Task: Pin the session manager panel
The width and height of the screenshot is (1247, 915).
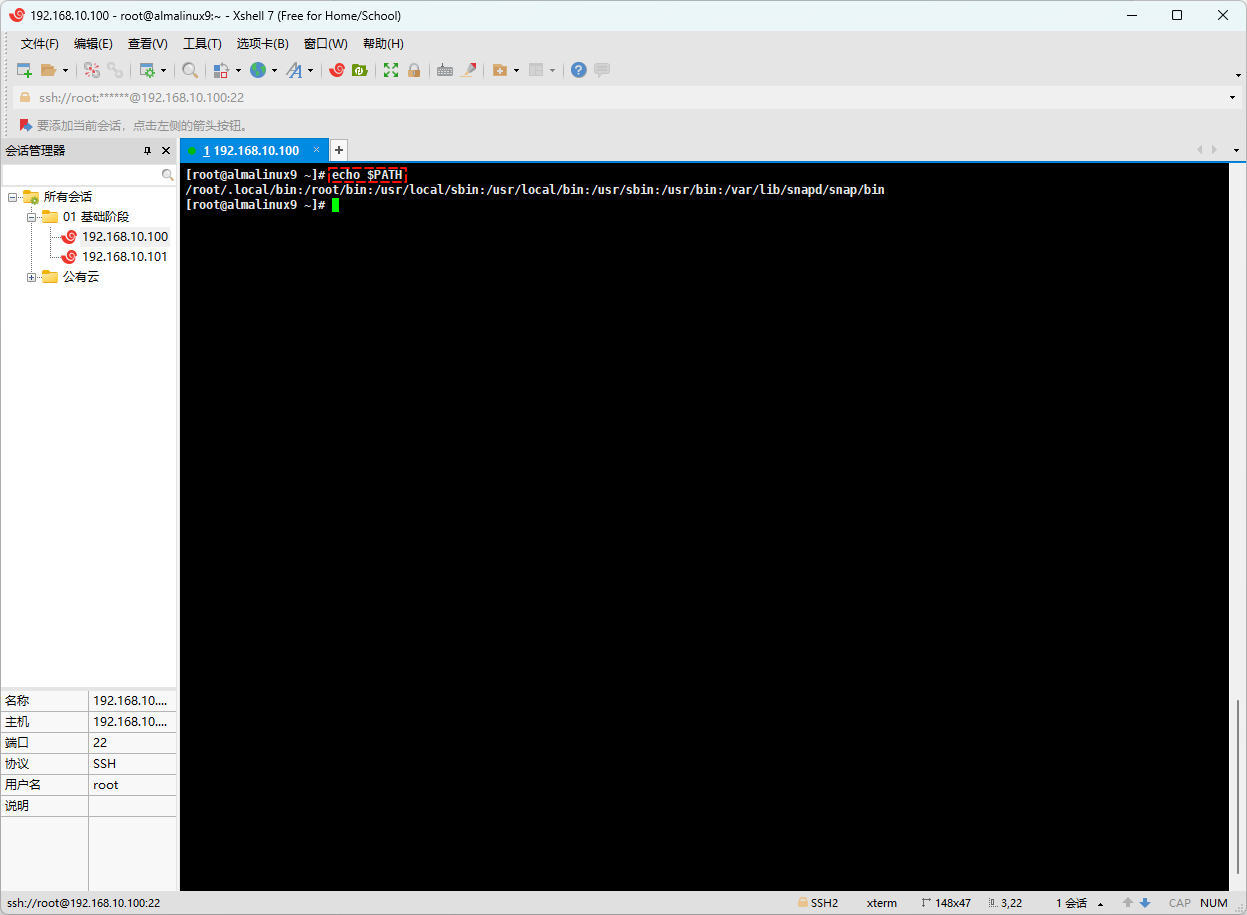Action: click(147, 151)
